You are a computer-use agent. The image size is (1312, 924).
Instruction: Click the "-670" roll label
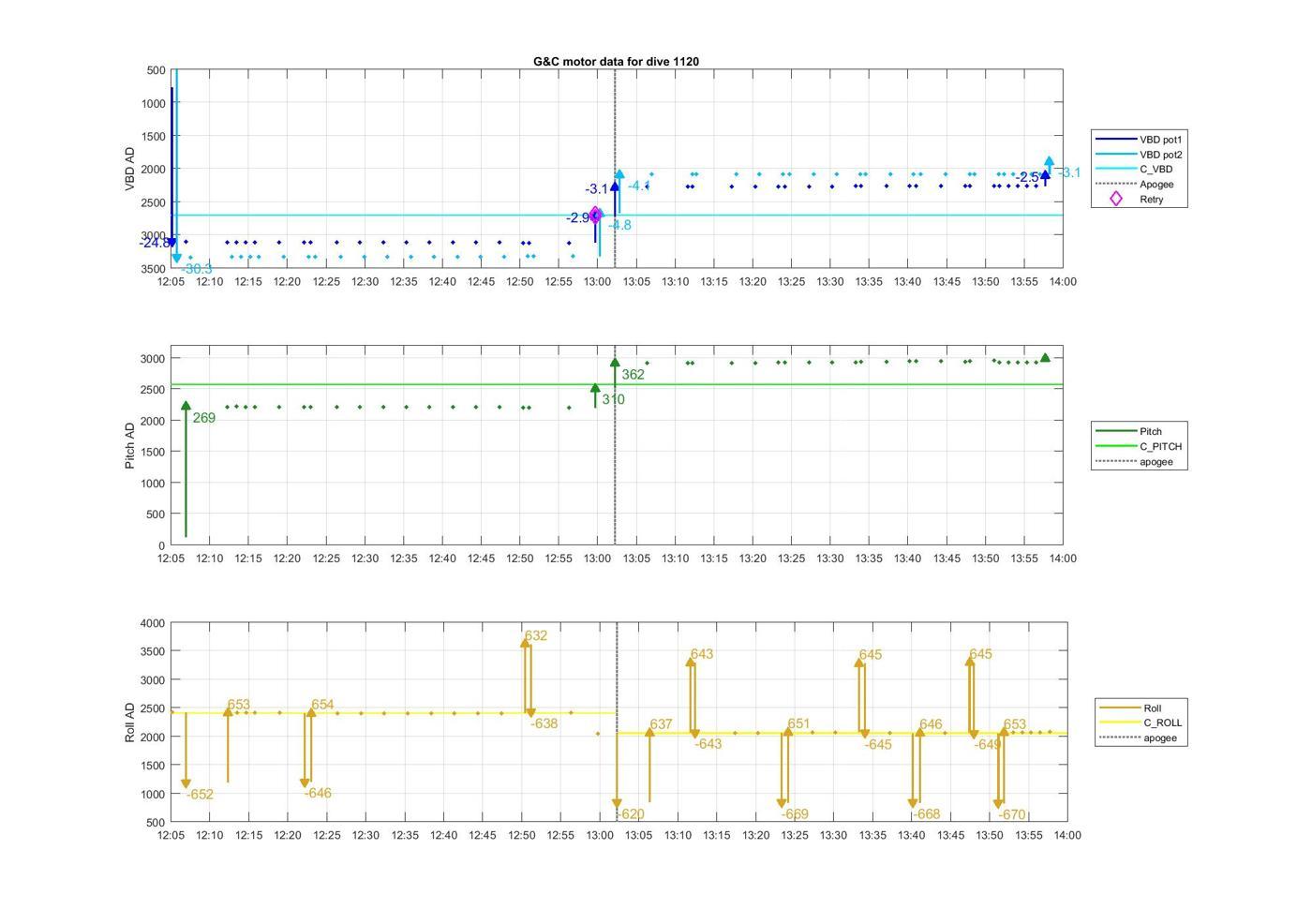click(1011, 815)
